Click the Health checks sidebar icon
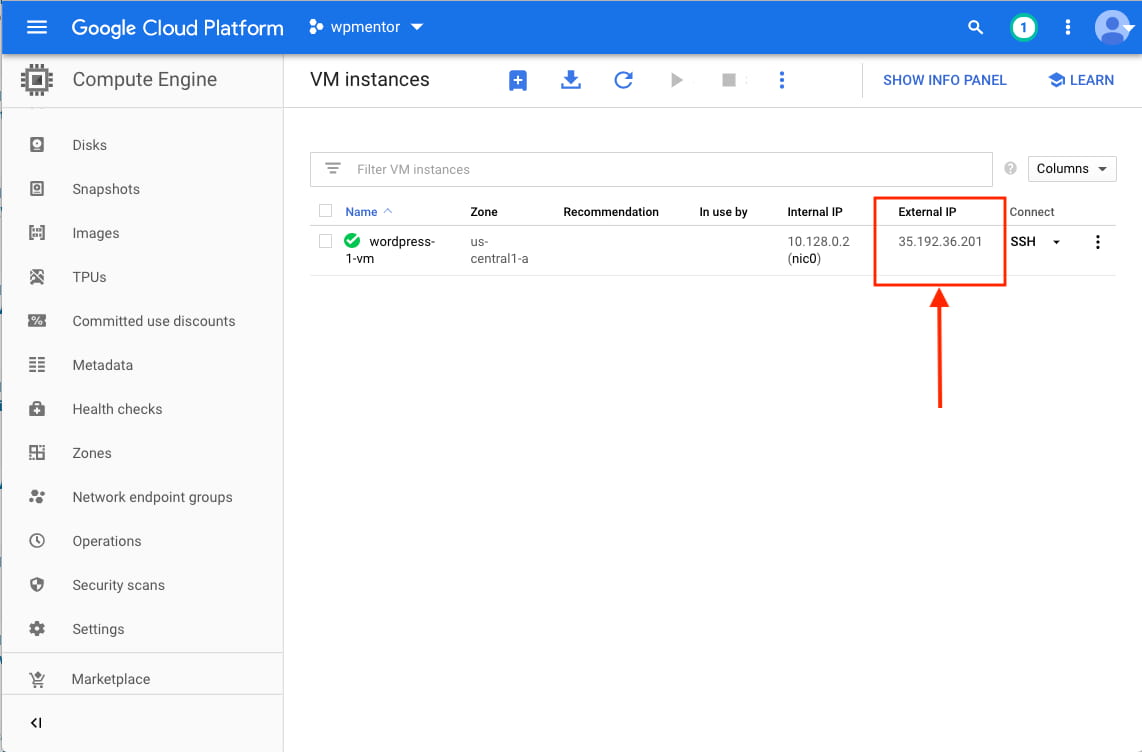The image size is (1142, 752). click(x=36, y=409)
